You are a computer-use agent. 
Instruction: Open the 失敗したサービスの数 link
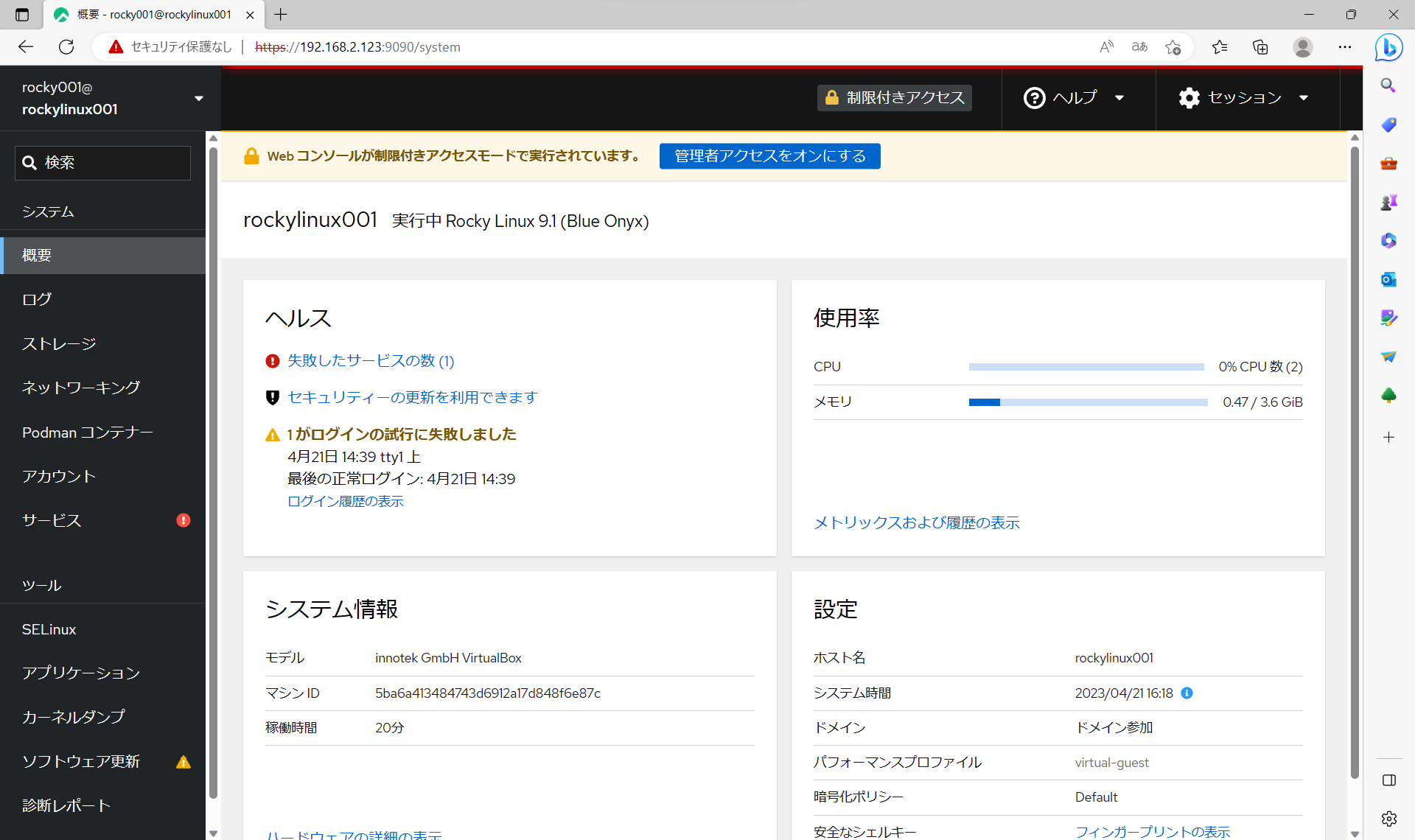pos(370,361)
